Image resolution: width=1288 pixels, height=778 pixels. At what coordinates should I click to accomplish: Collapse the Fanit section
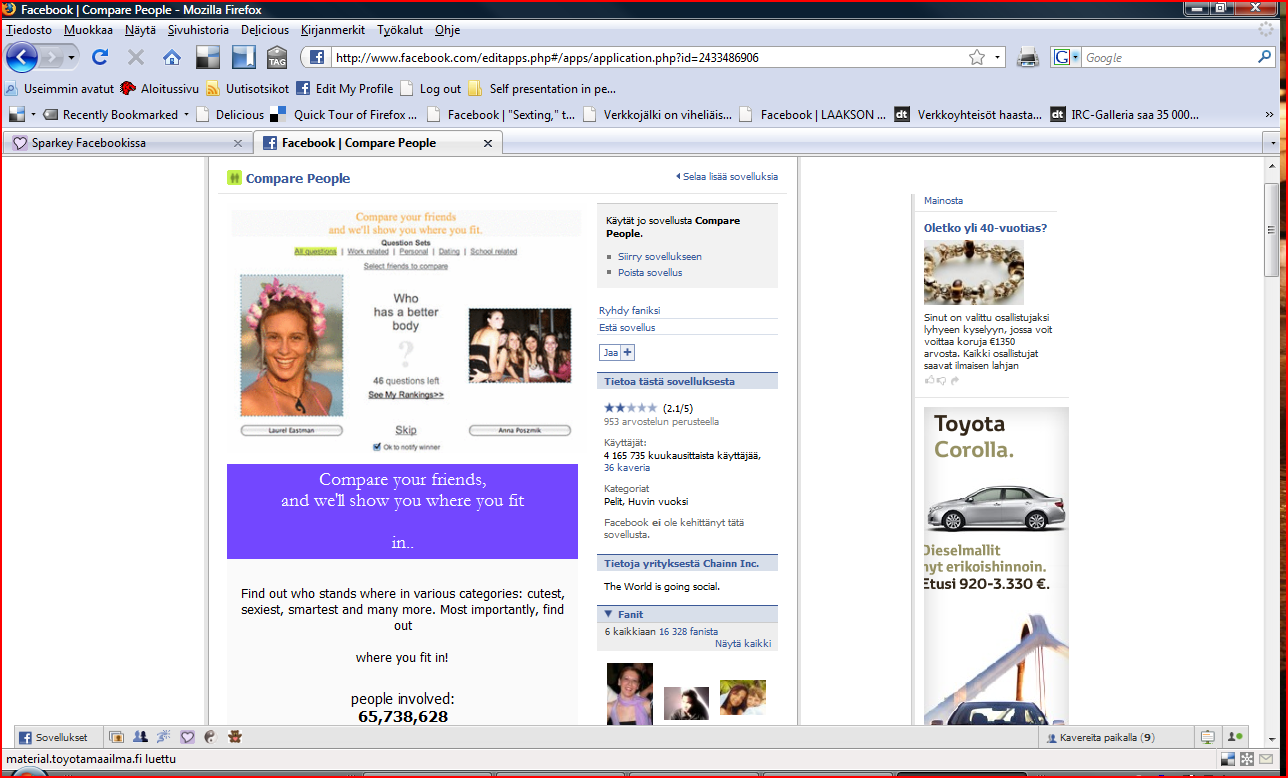(608, 614)
